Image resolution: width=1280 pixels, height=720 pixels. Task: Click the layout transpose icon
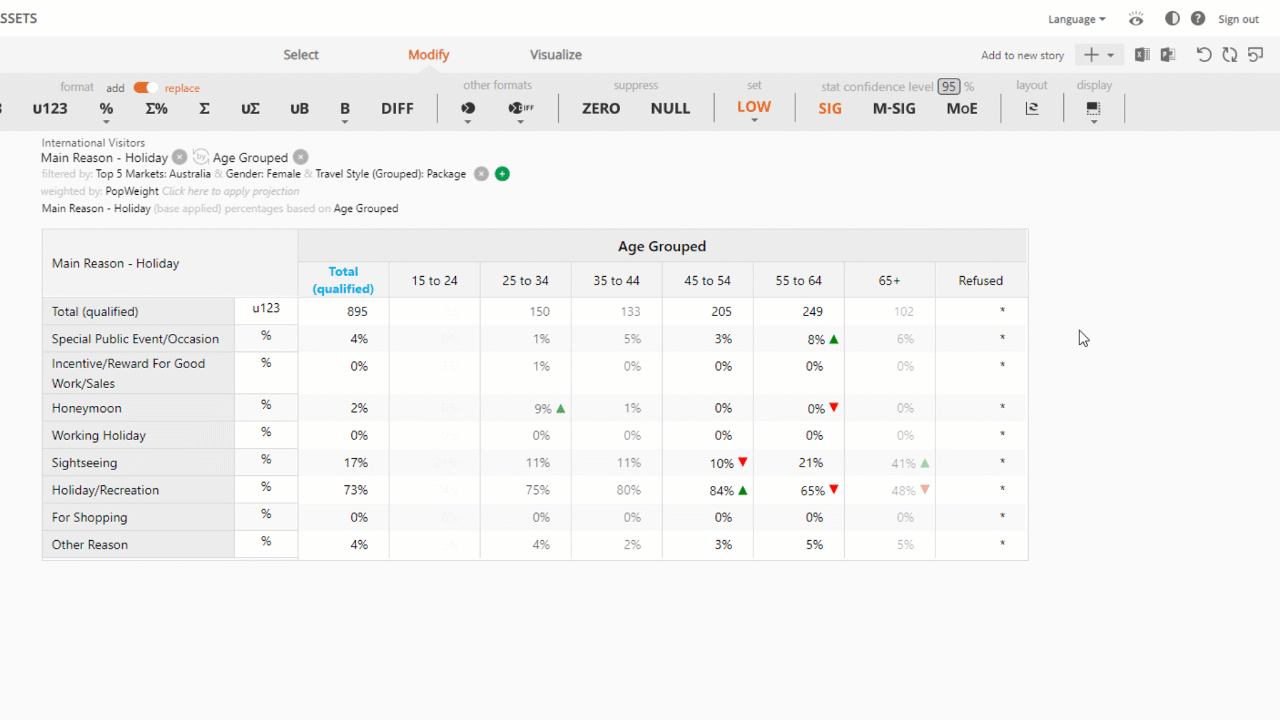(1032, 108)
